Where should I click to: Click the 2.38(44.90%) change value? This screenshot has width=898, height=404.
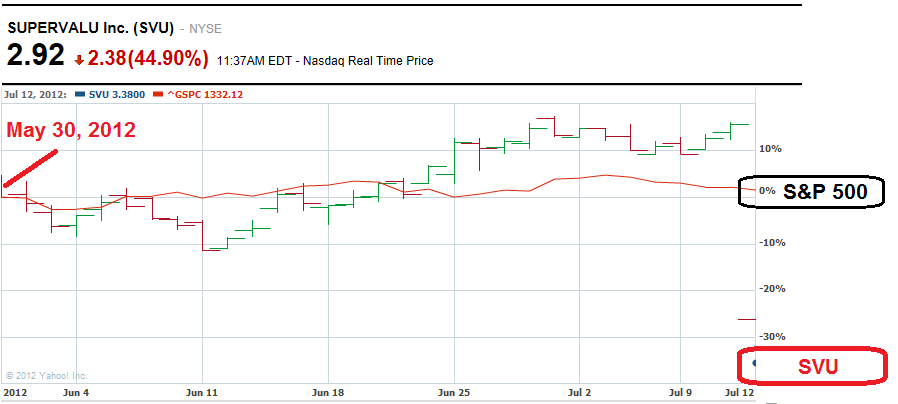pos(148,59)
